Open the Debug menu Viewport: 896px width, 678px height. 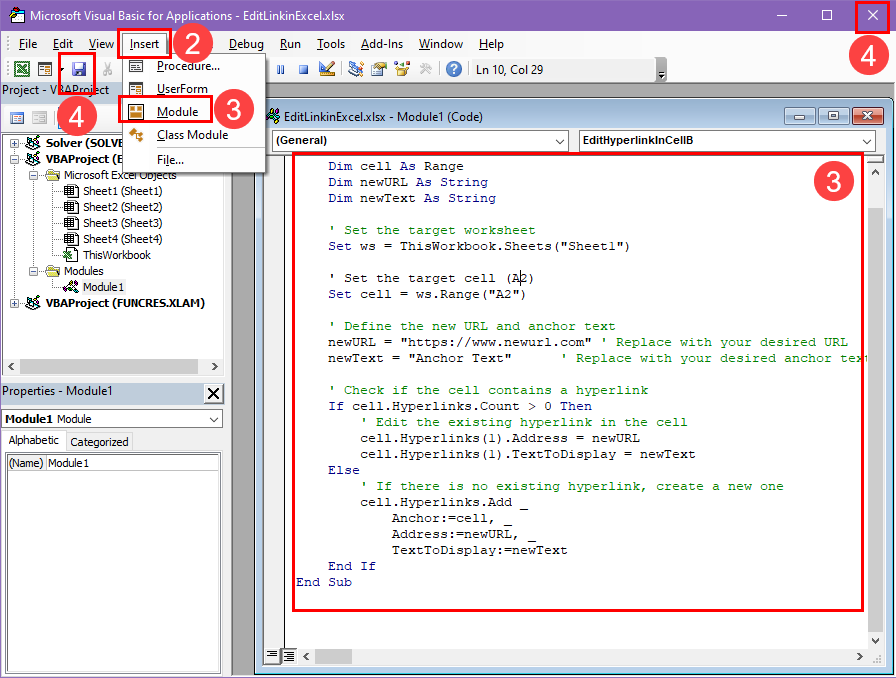246,44
